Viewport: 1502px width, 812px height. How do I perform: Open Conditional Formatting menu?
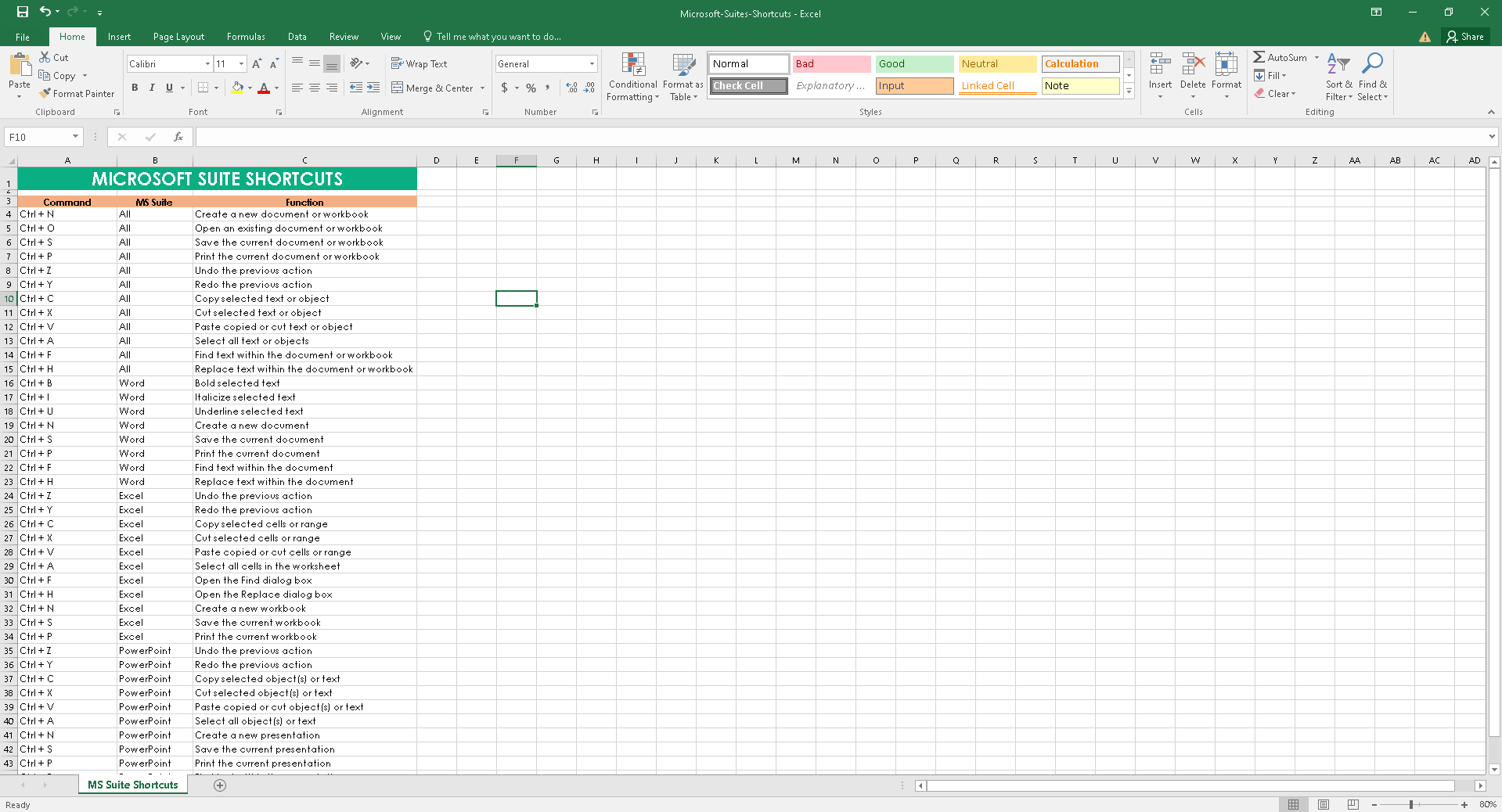click(x=632, y=77)
